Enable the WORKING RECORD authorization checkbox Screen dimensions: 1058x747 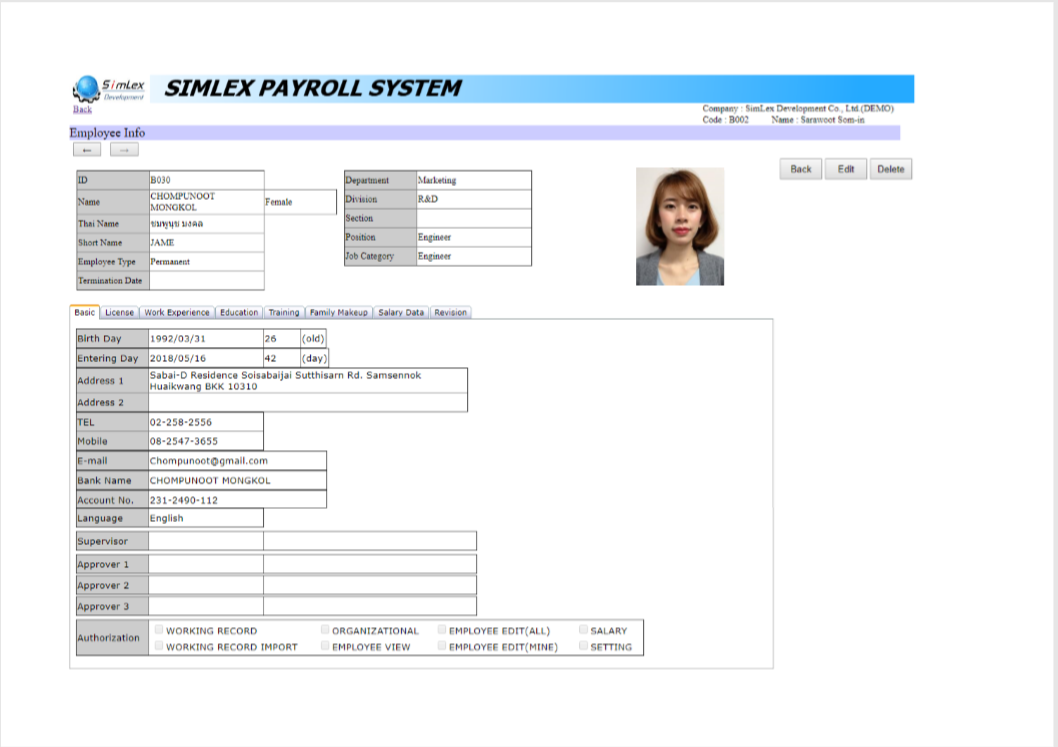(x=159, y=629)
